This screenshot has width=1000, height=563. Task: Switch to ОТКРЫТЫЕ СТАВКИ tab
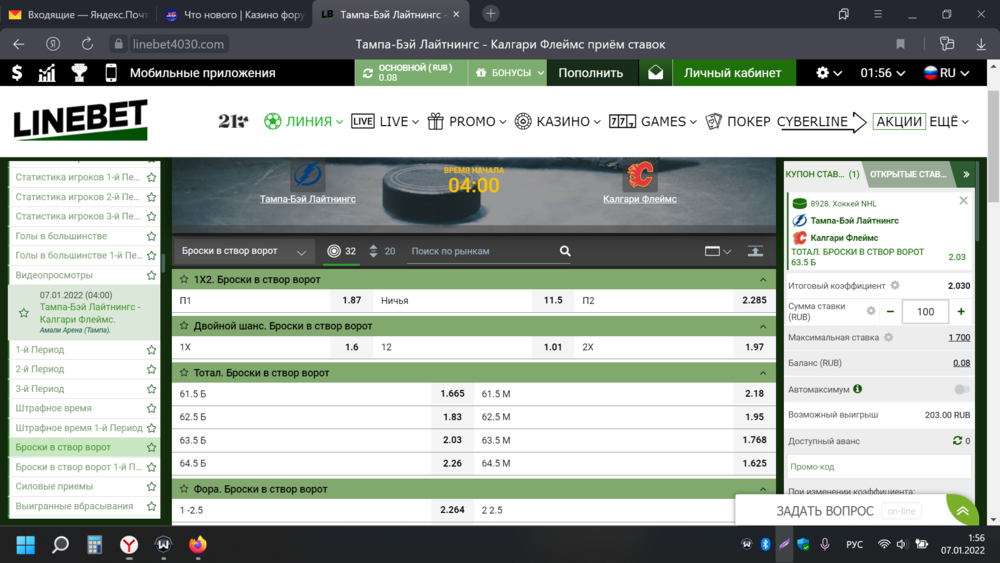coord(908,174)
